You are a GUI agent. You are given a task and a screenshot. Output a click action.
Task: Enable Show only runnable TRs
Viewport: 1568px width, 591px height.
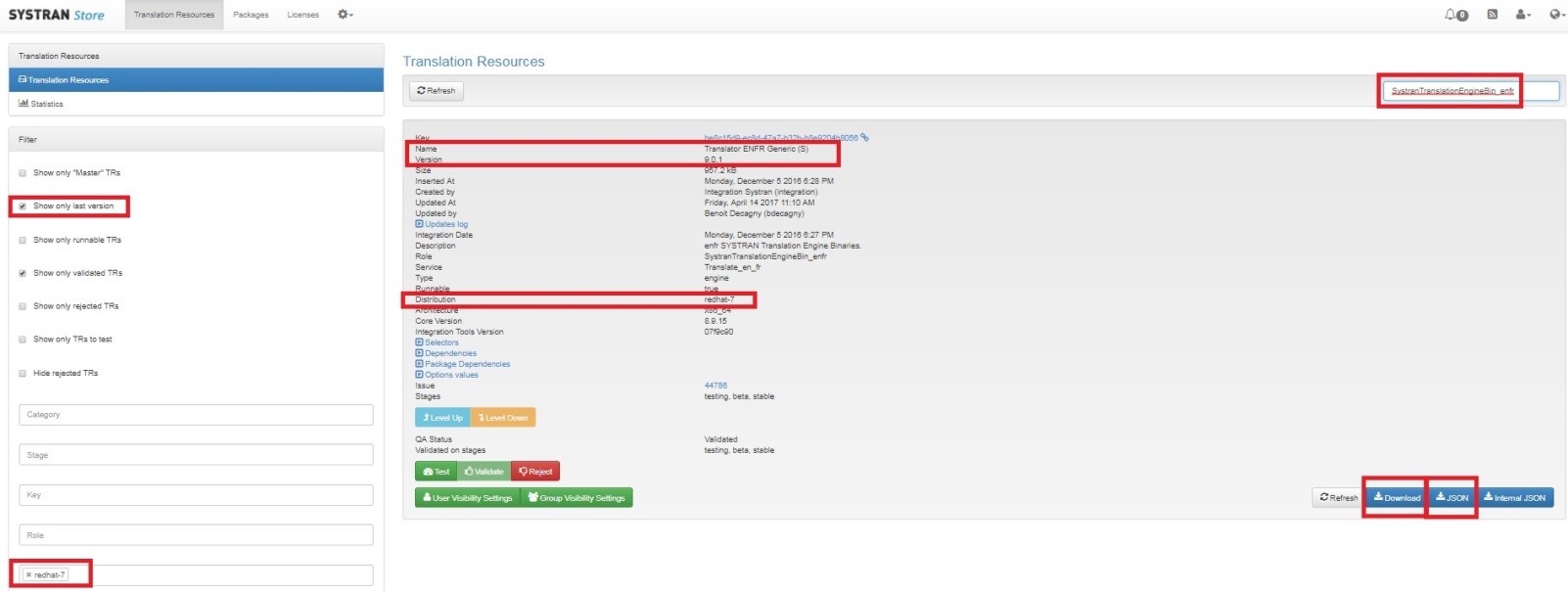(x=23, y=240)
